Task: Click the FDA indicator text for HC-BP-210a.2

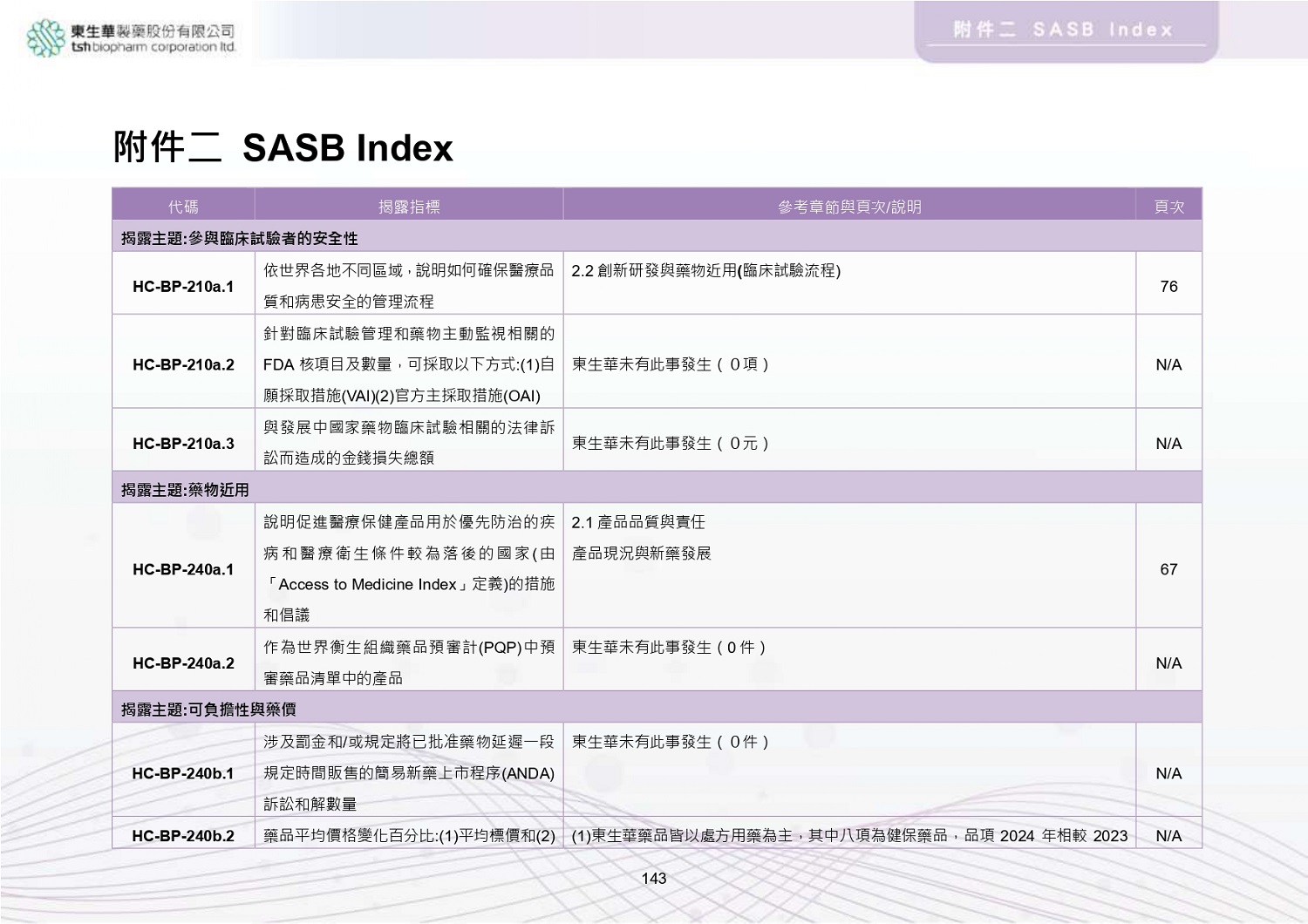Action: (x=409, y=364)
